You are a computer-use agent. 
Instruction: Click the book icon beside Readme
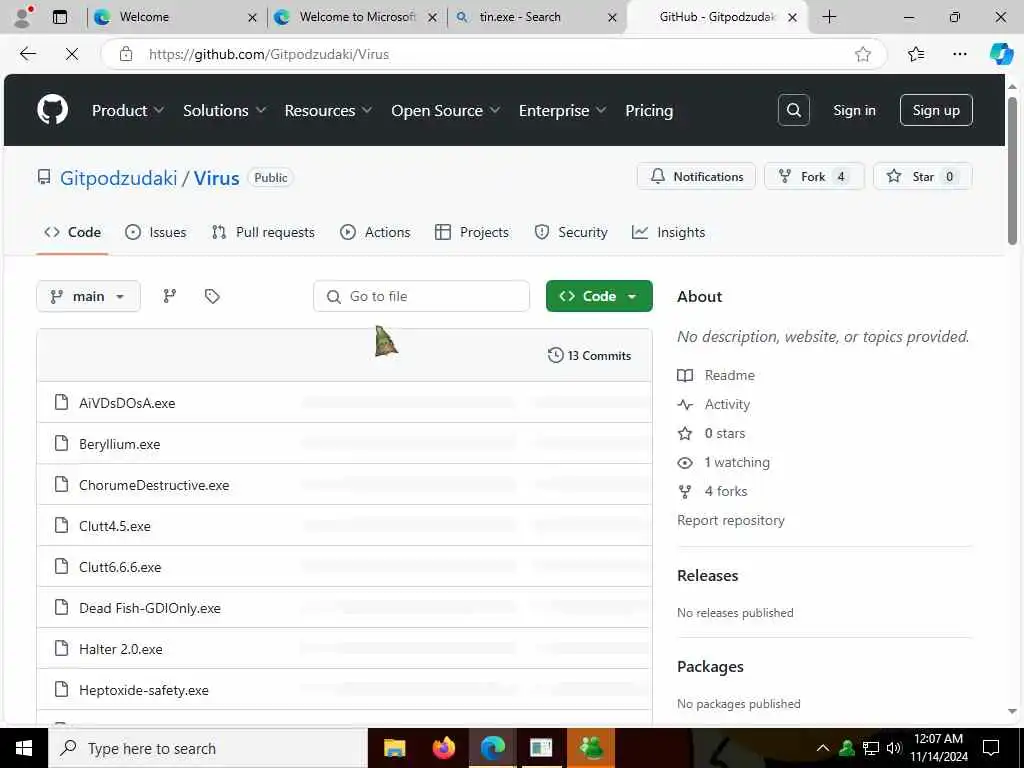click(685, 376)
